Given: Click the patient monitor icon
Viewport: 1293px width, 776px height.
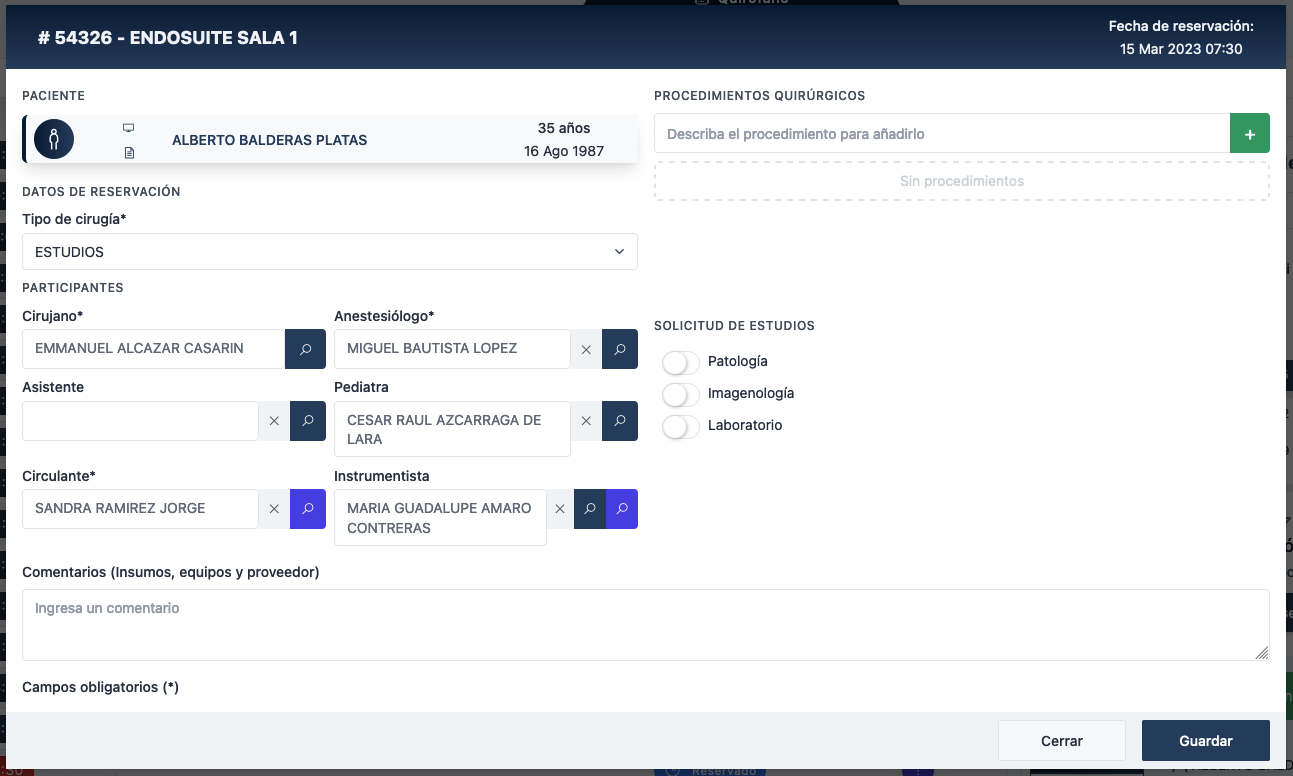Looking at the screenshot, I should [x=129, y=128].
